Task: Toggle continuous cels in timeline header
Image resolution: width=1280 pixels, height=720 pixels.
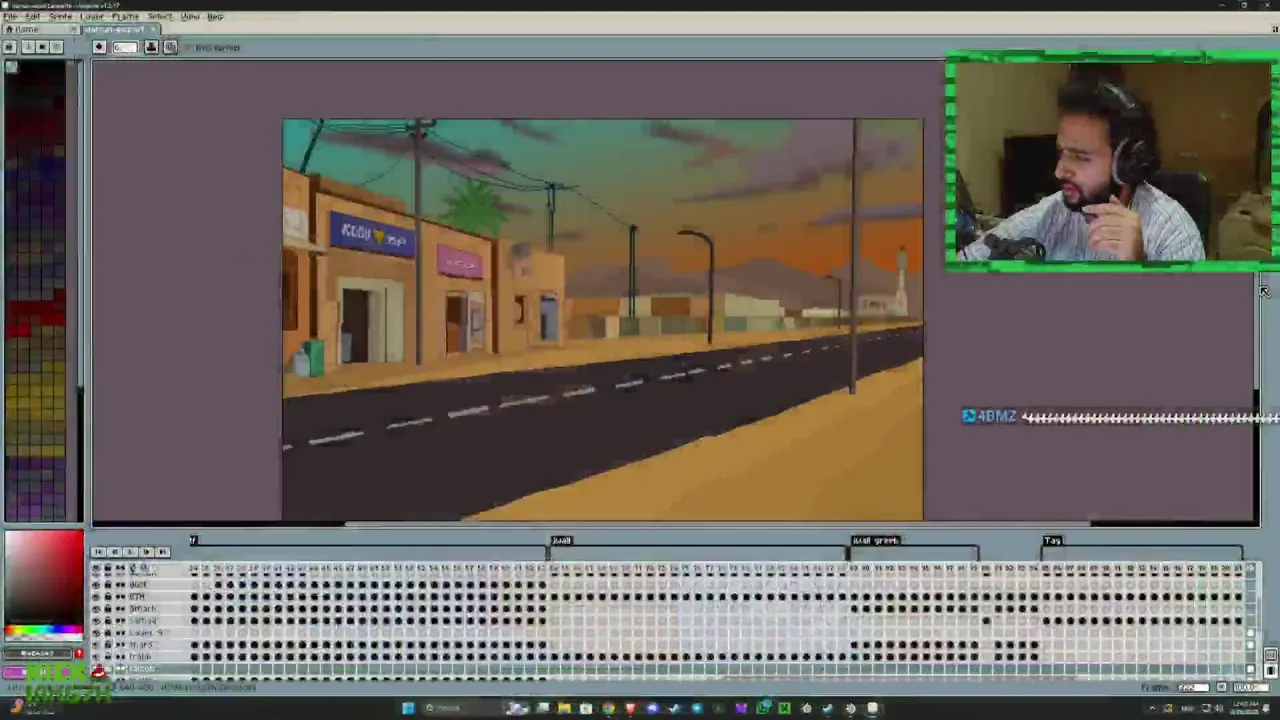Action: tap(121, 569)
